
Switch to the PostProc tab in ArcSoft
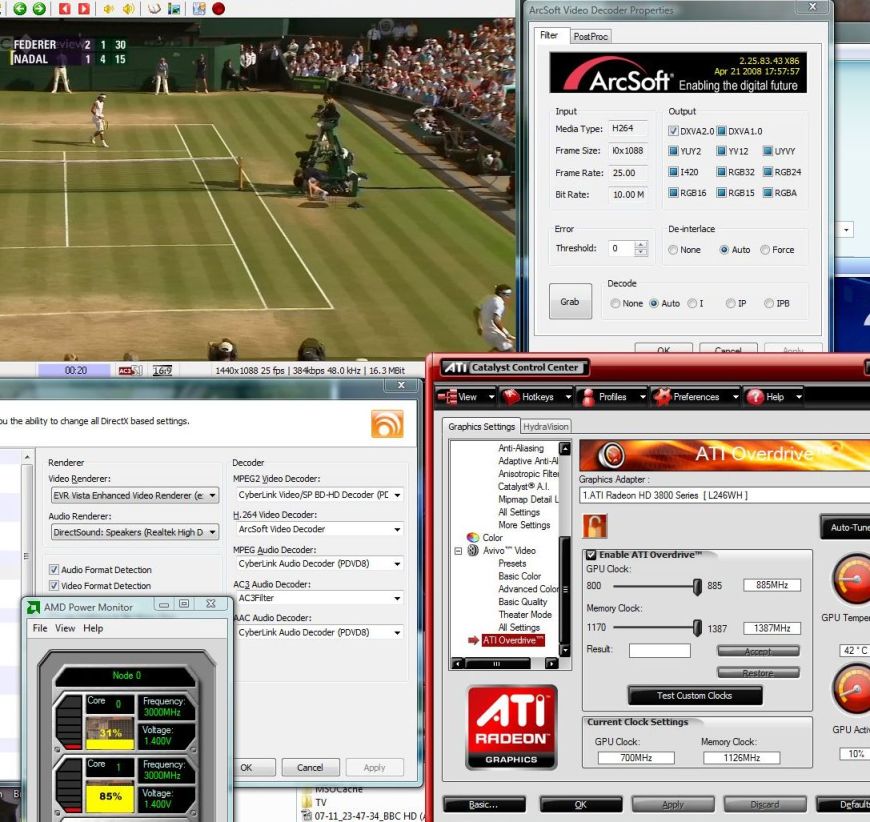pyautogui.click(x=590, y=36)
